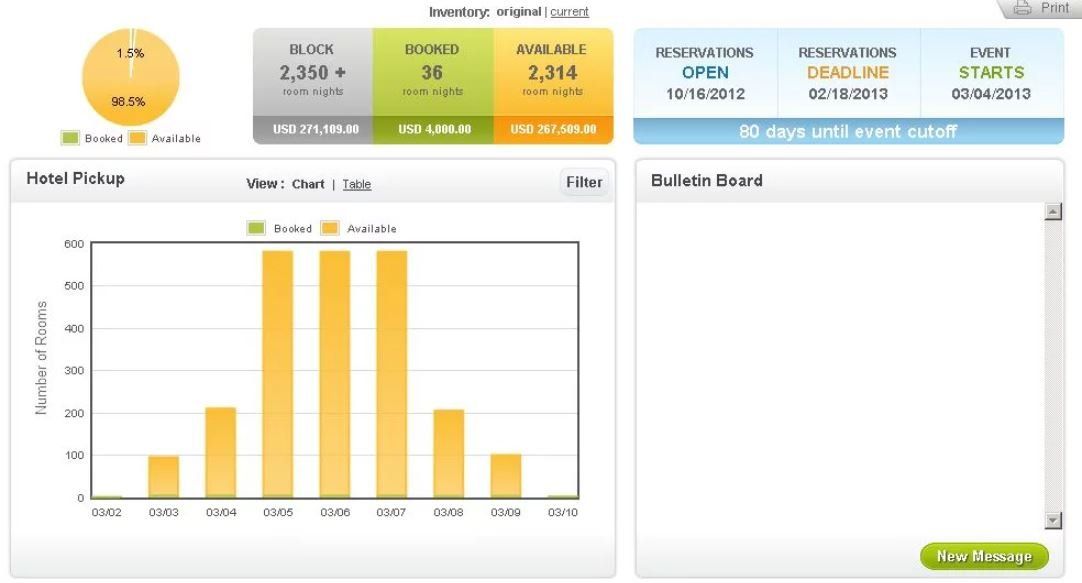Create a New Message on Bulletin Board
This screenshot has height=583, width=1082.
tap(984, 556)
